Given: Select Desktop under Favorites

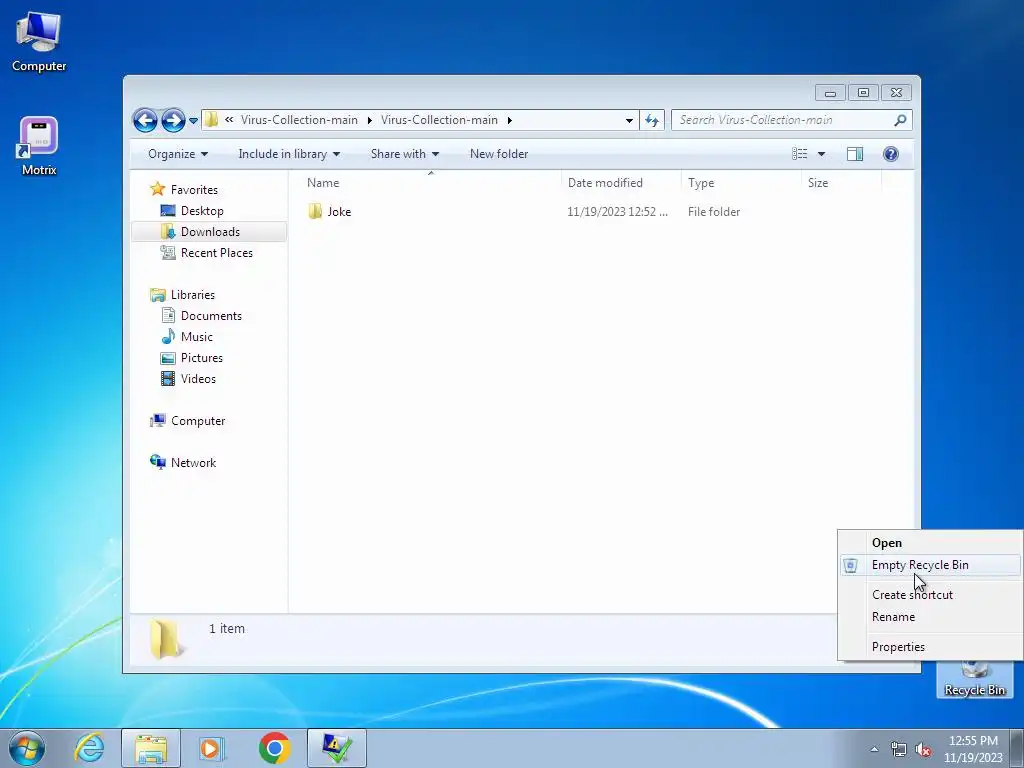Looking at the screenshot, I should pyautogui.click(x=202, y=211).
